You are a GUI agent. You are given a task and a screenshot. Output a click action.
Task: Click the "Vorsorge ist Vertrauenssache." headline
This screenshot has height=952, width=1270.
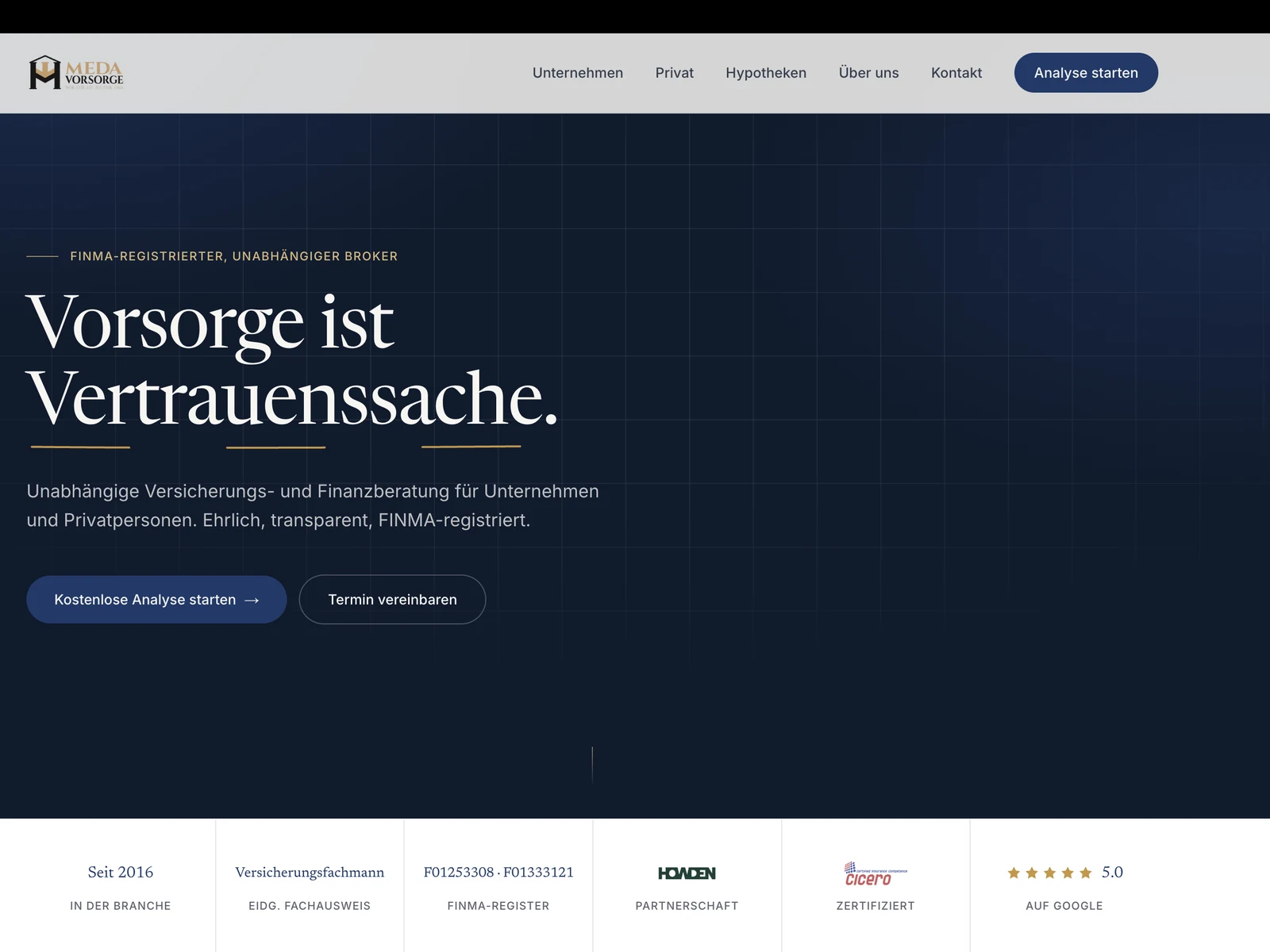(292, 359)
